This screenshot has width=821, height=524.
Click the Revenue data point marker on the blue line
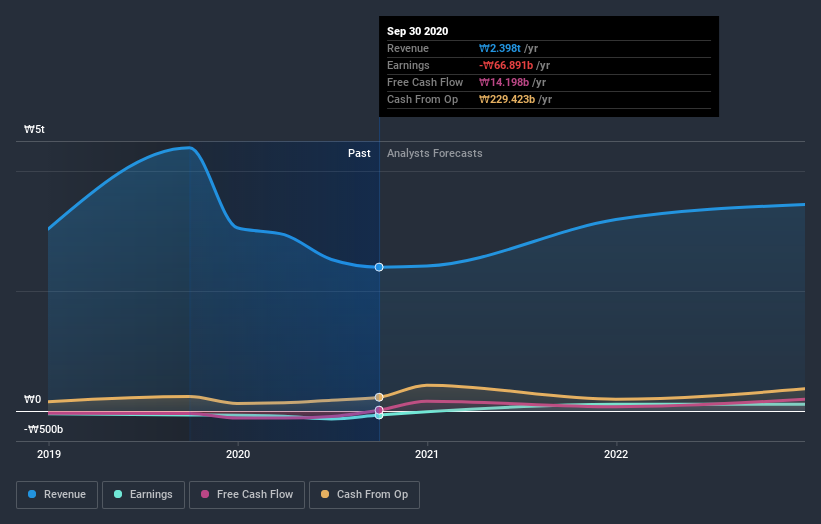[x=379, y=267]
